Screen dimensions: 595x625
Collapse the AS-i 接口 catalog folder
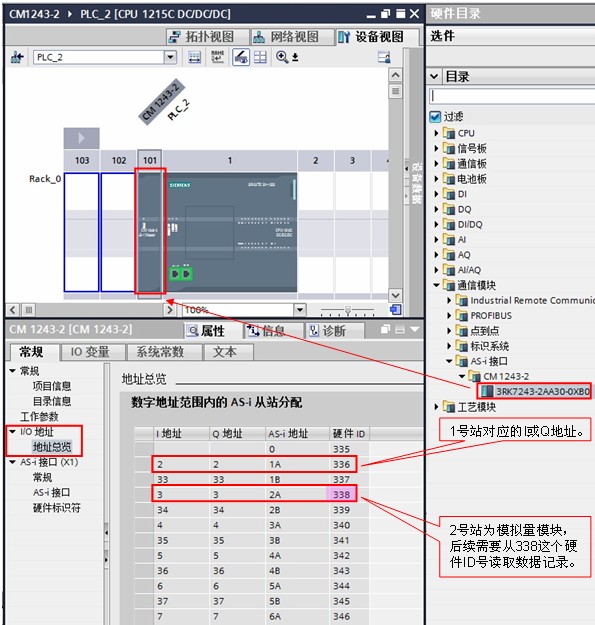(x=449, y=361)
